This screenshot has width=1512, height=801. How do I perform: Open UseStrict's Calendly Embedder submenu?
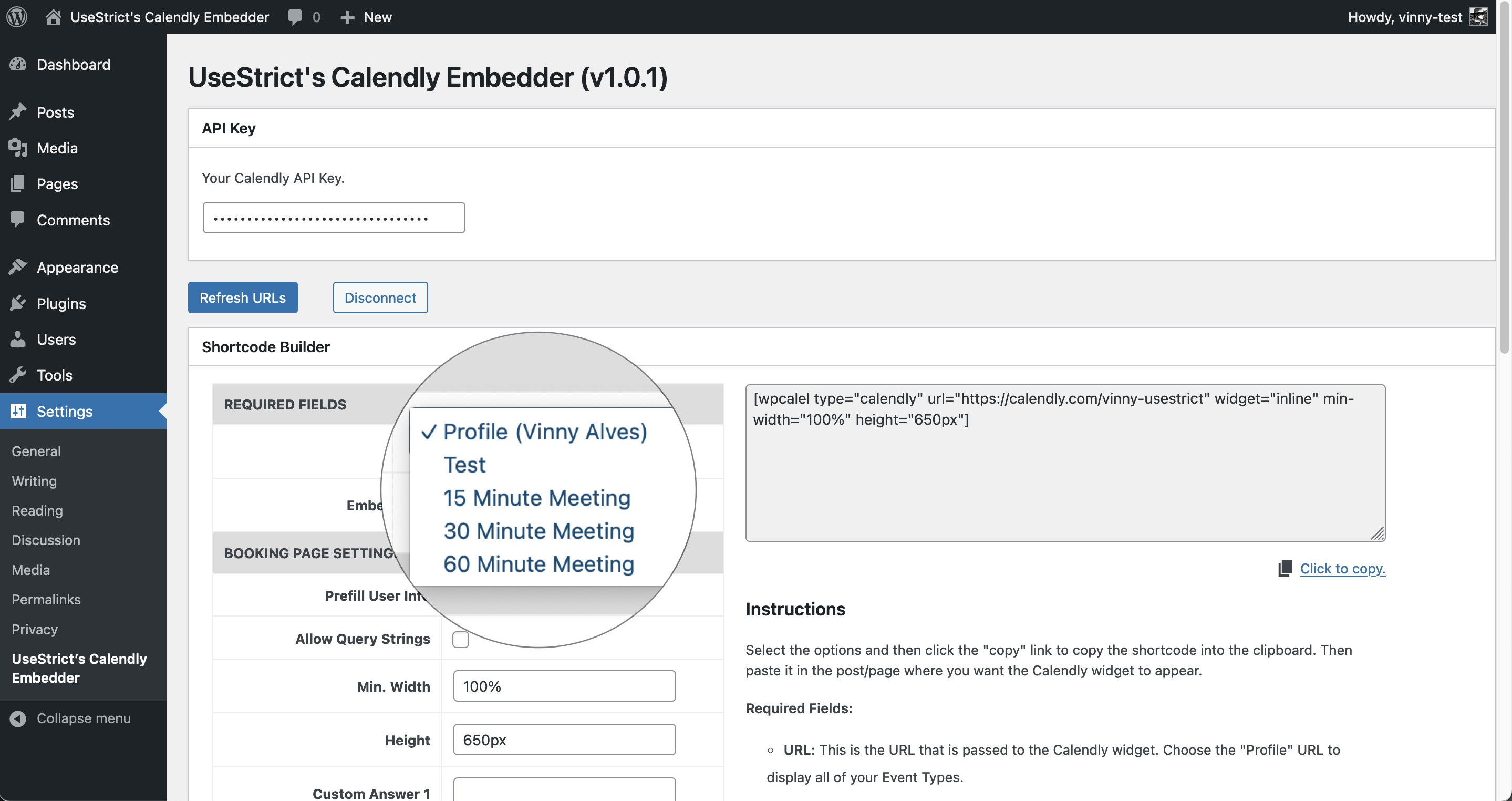[79, 667]
